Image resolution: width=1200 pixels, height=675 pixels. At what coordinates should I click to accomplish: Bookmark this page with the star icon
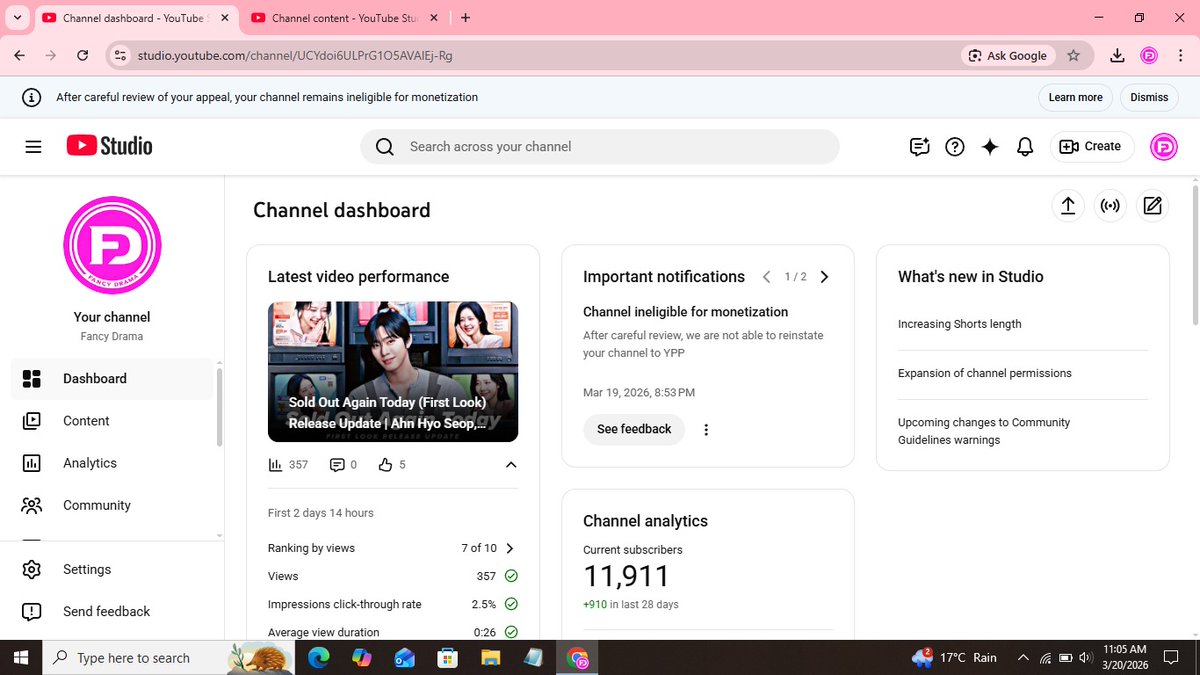click(1073, 56)
